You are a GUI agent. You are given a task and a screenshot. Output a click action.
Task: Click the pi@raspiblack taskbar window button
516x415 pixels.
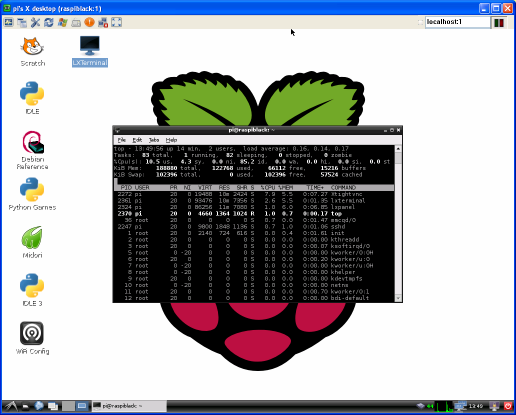(x=129, y=406)
